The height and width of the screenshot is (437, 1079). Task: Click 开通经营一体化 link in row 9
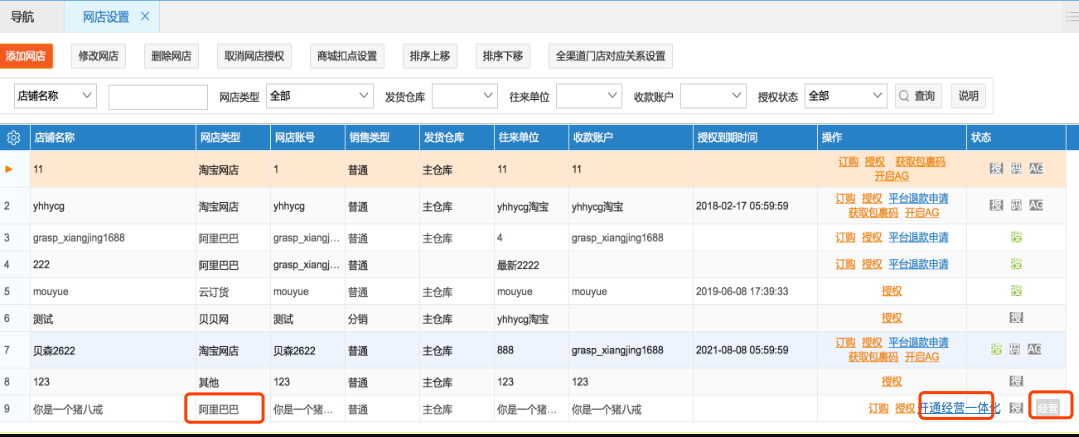click(959, 408)
